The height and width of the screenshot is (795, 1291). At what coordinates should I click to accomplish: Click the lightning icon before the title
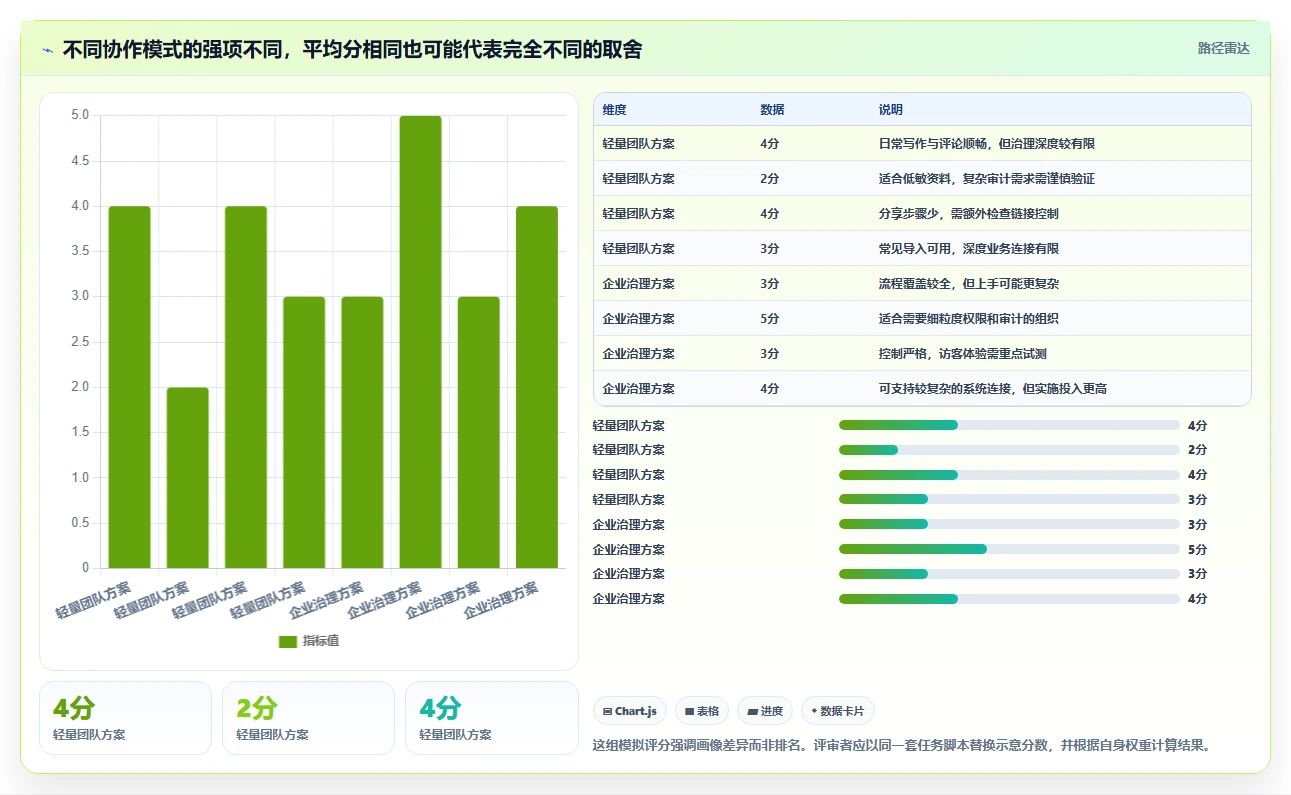(x=47, y=49)
